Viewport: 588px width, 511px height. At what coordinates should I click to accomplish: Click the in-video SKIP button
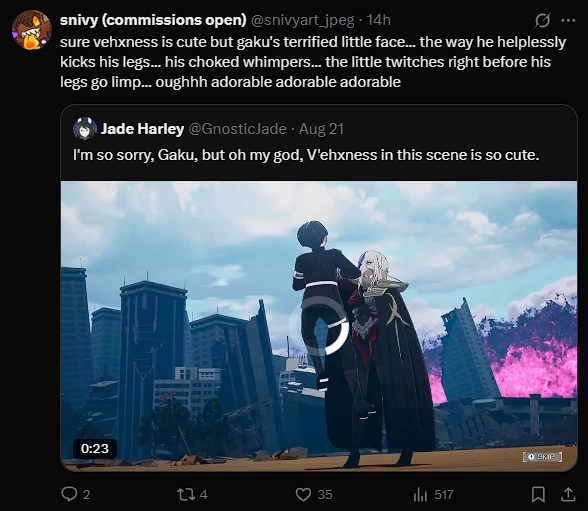542,457
